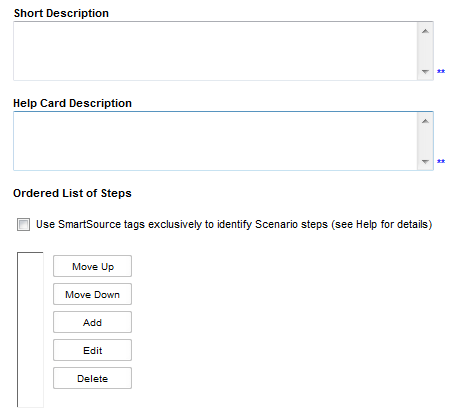Click the Move Up button
This screenshot has height=418, width=471.
pyautogui.click(x=92, y=266)
